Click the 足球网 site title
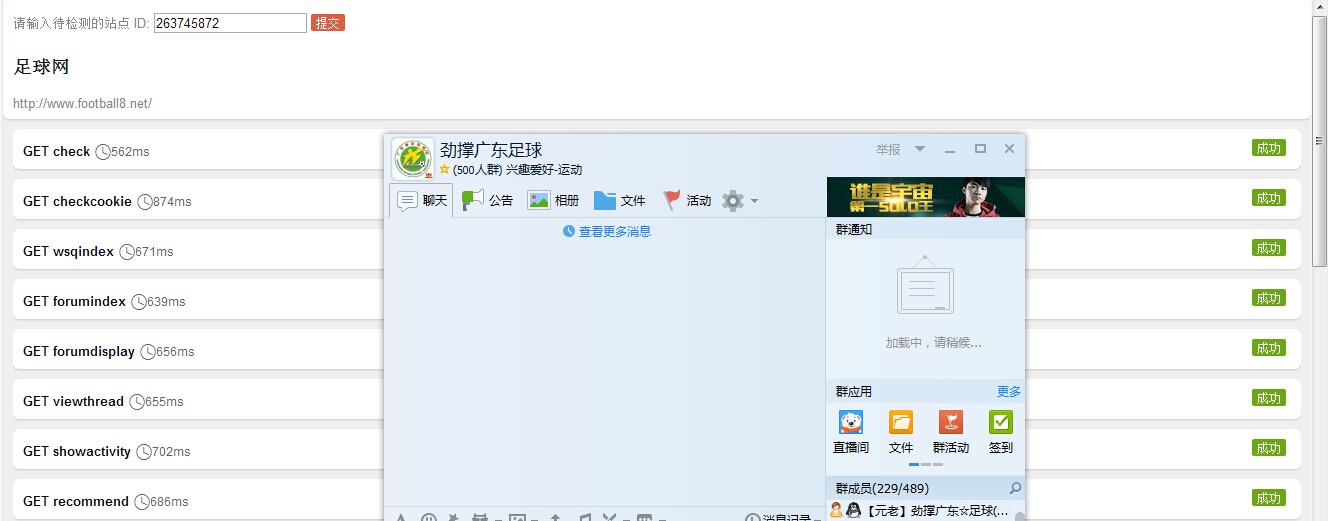1328x521 pixels. coord(41,67)
